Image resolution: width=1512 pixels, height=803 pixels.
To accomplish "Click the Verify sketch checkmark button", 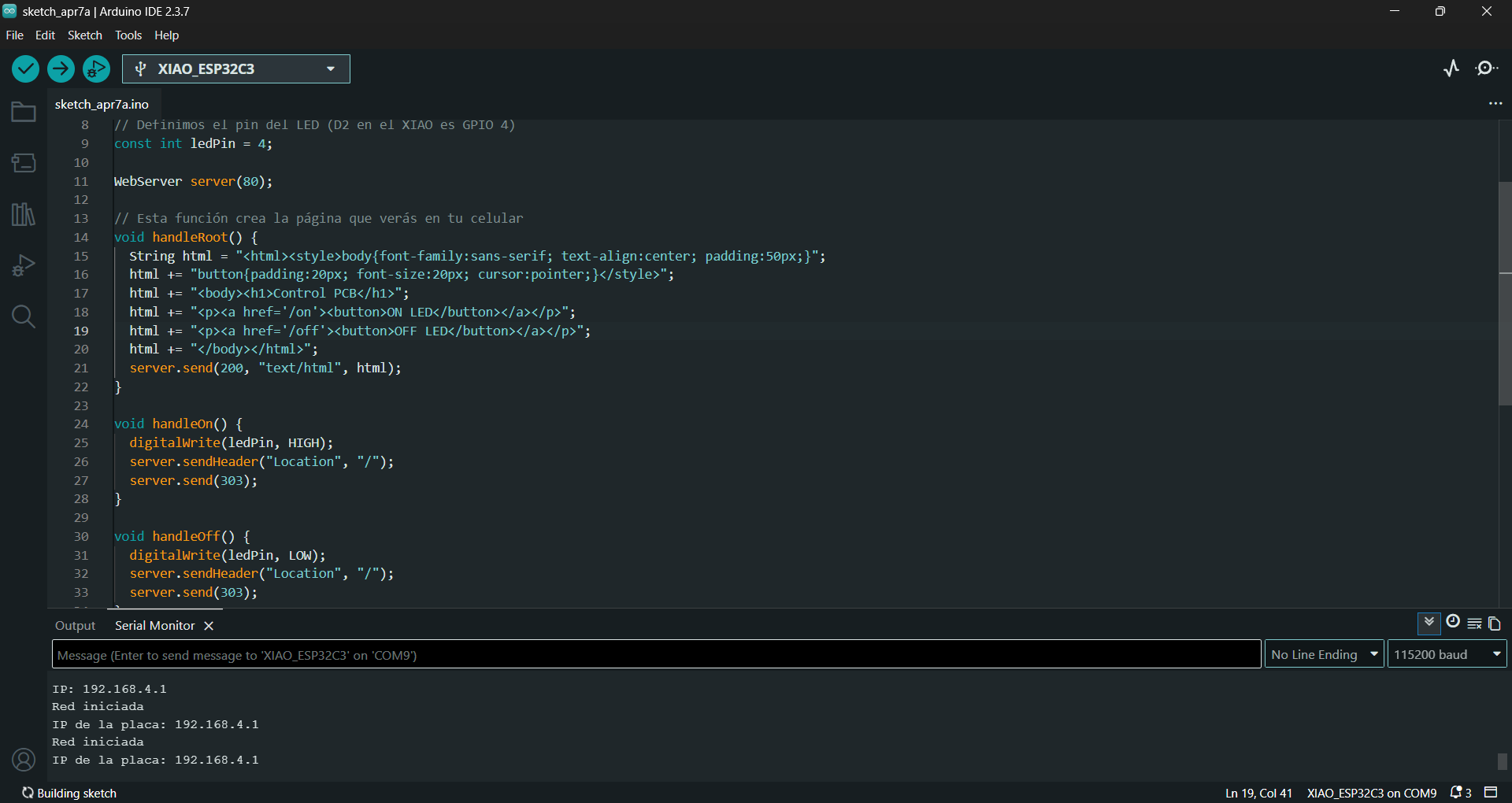I will (25, 69).
